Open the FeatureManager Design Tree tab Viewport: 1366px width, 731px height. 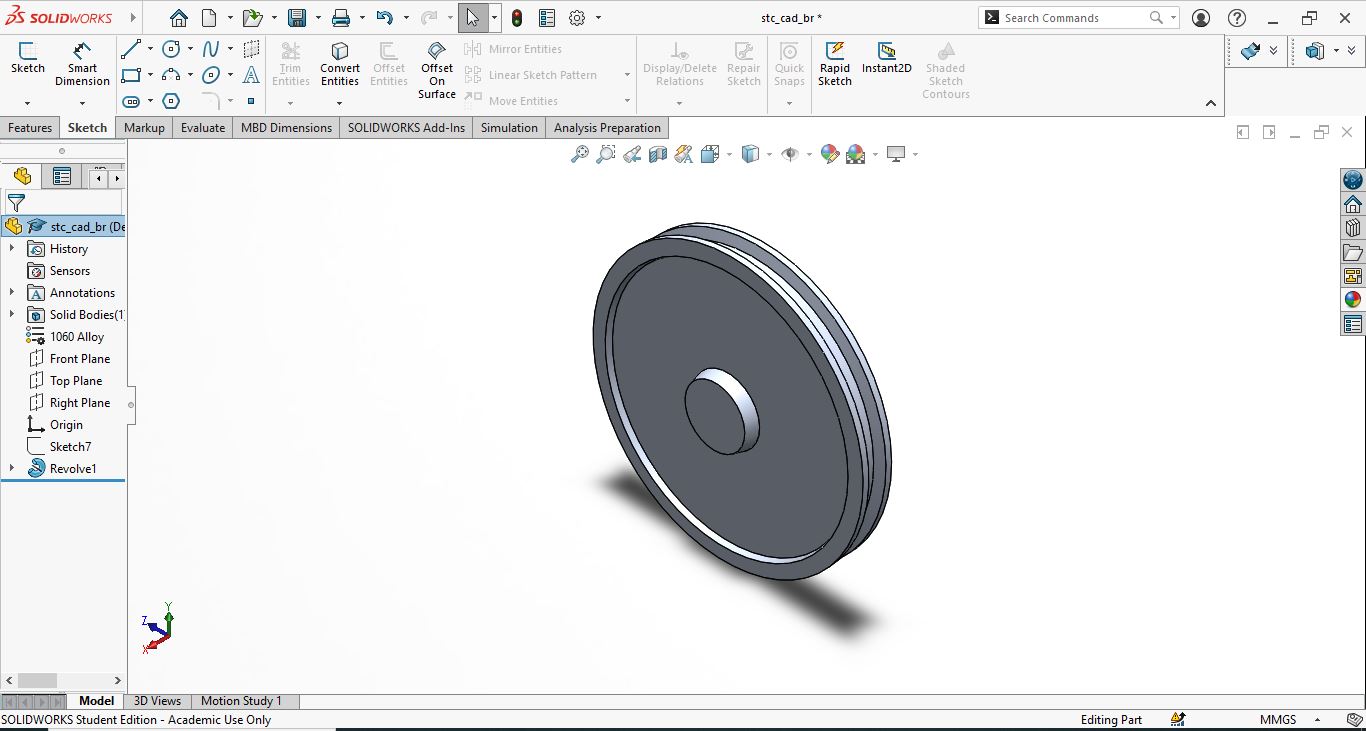click(22, 177)
